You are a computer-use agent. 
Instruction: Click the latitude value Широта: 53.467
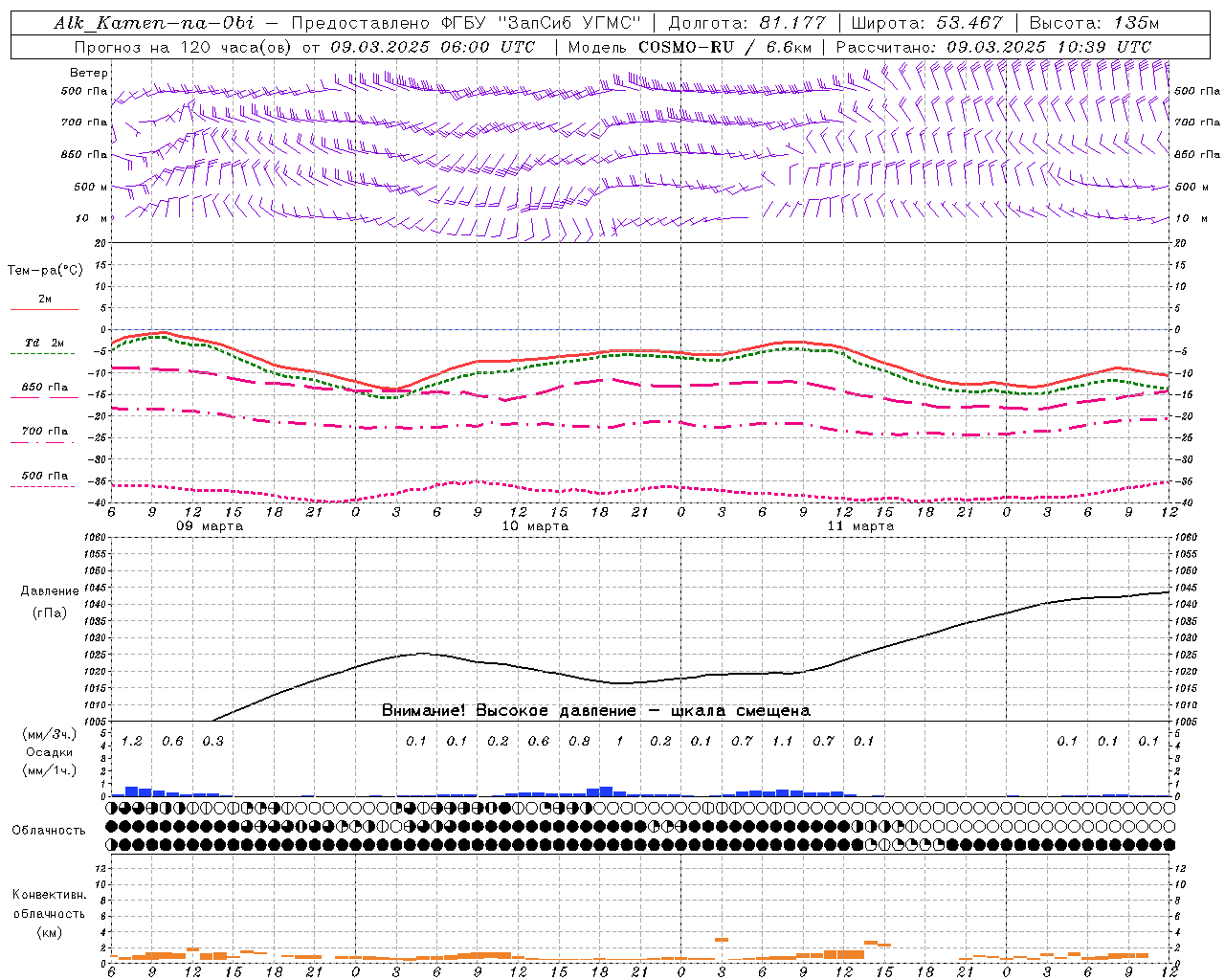pos(926,23)
